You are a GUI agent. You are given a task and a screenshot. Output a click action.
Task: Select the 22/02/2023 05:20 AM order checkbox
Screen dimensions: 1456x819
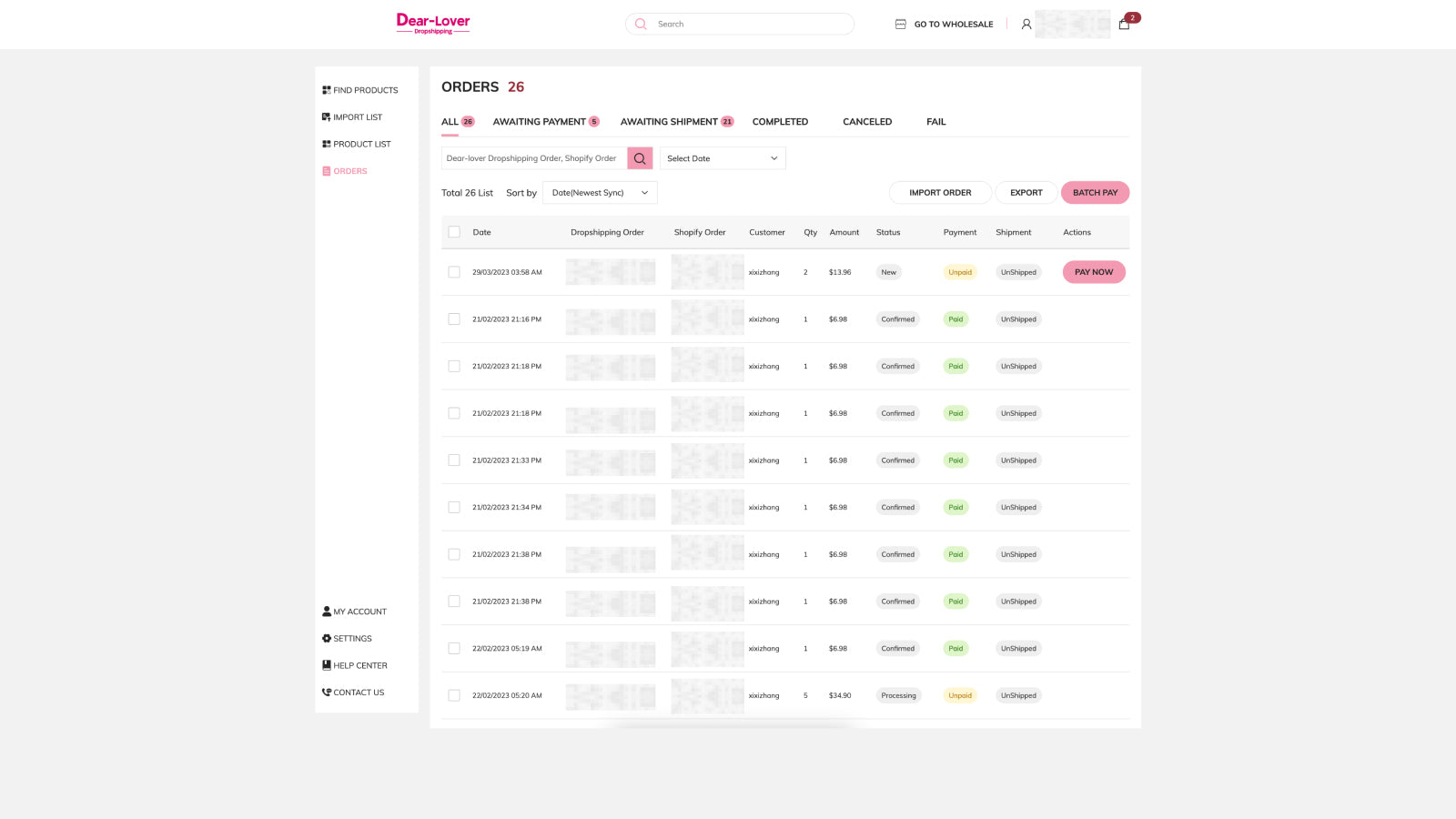454,695
